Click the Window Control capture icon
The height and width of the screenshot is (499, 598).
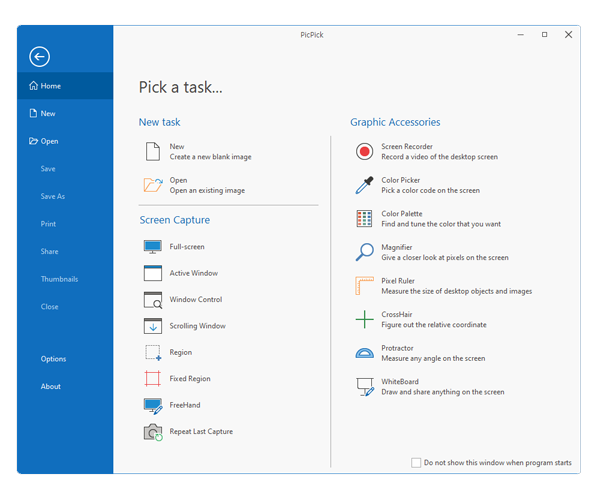153,300
